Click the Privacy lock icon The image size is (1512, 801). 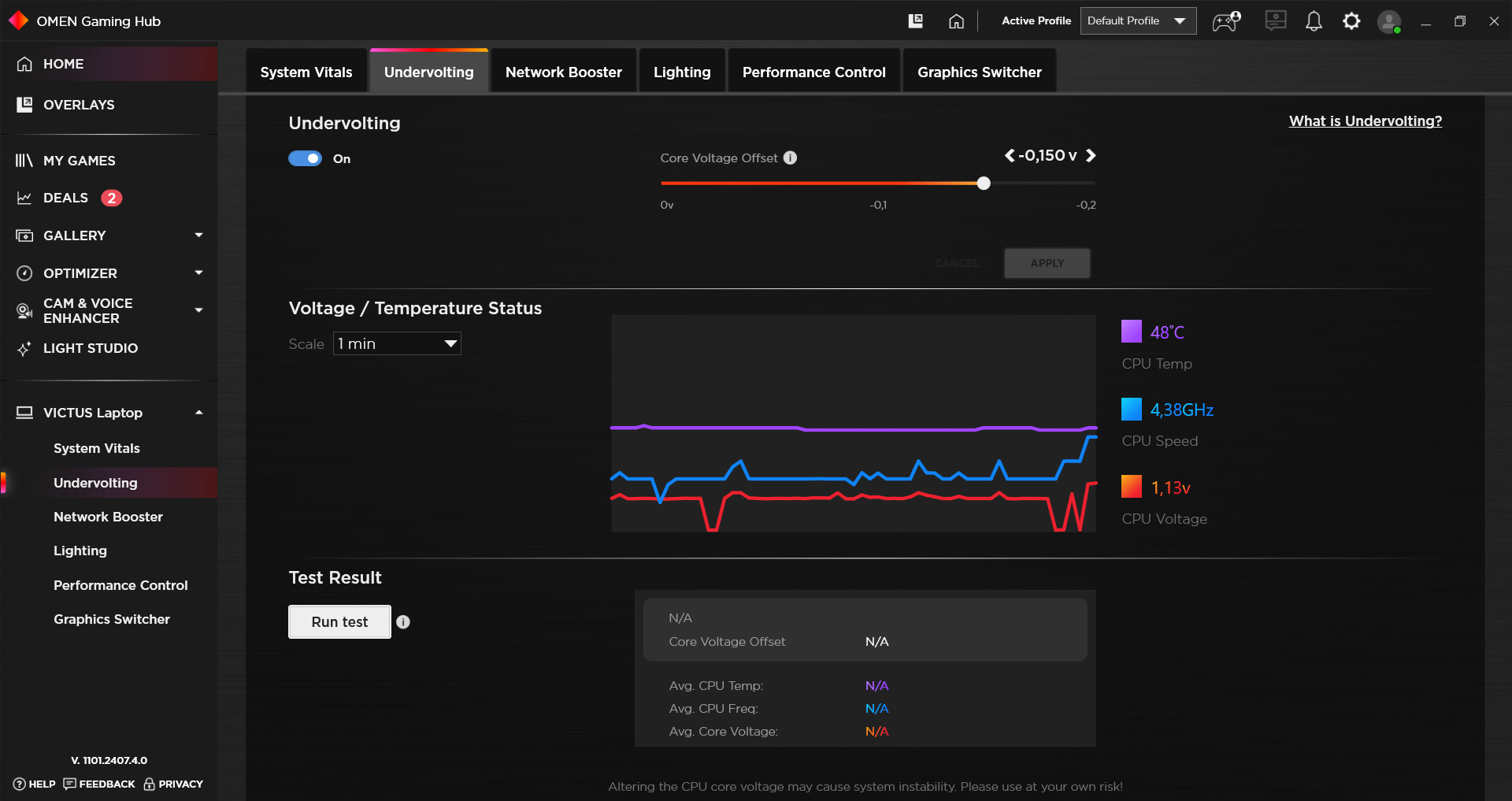click(149, 784)
